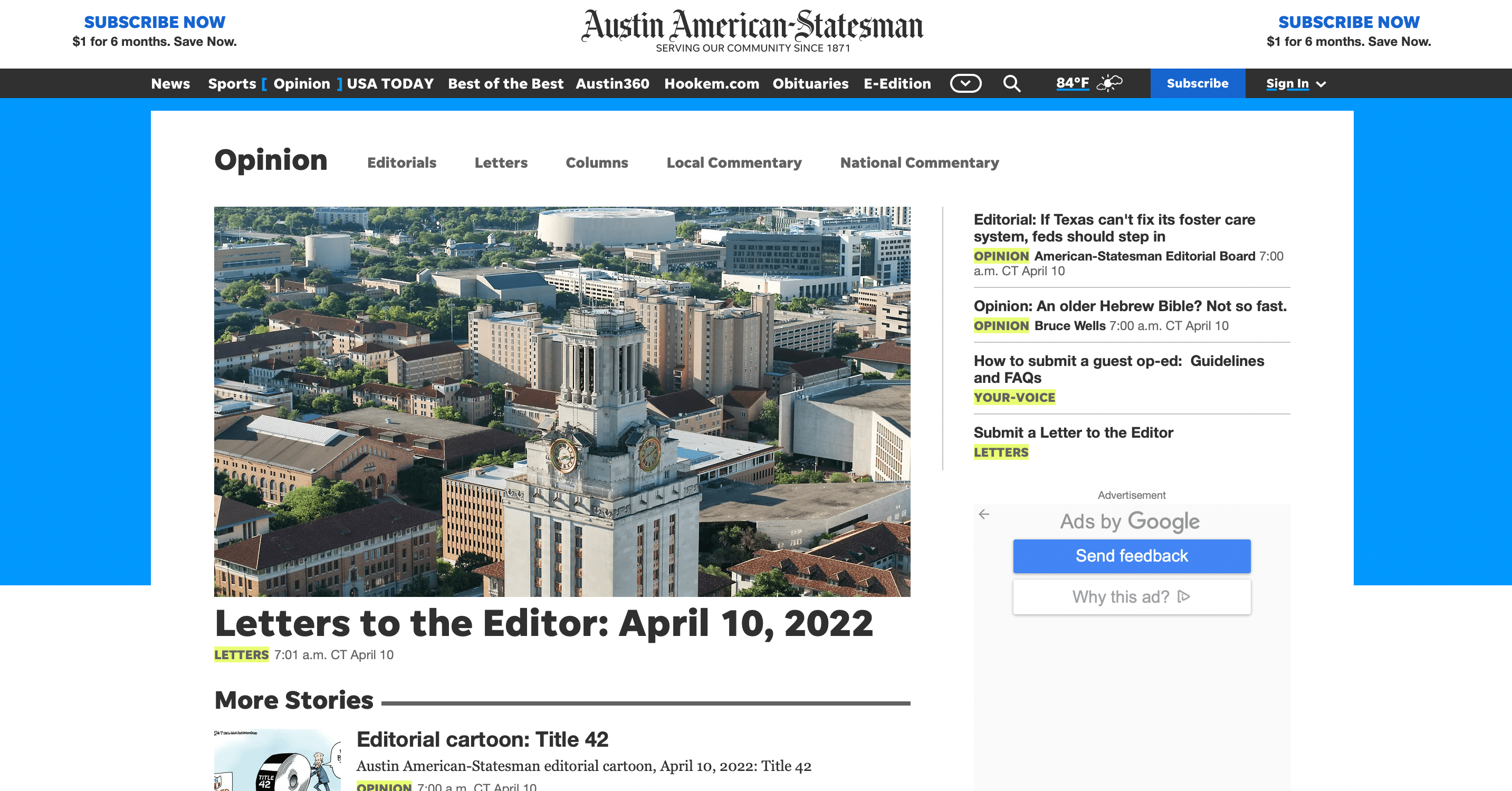Screen dimensions: 1512x791
Task: Click the yellow YOUR-VOICE tag
Action: coord(1015,397)
